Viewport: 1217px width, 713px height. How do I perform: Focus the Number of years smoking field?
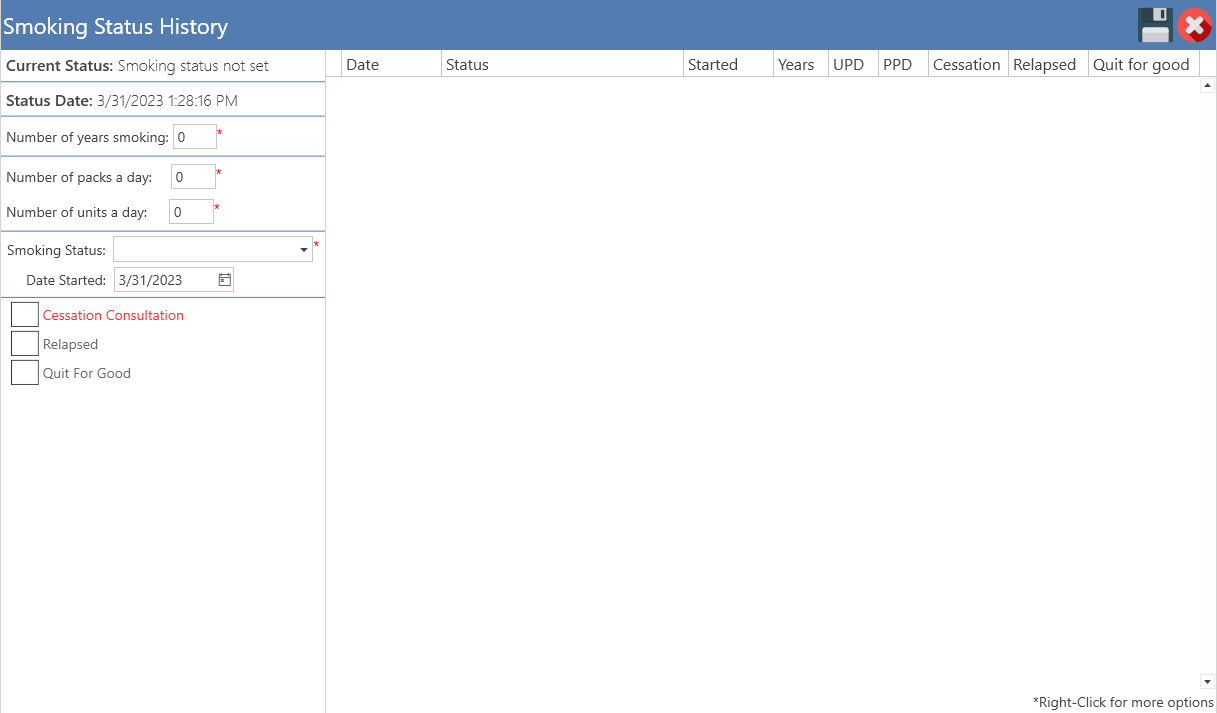tap(195, 137)
